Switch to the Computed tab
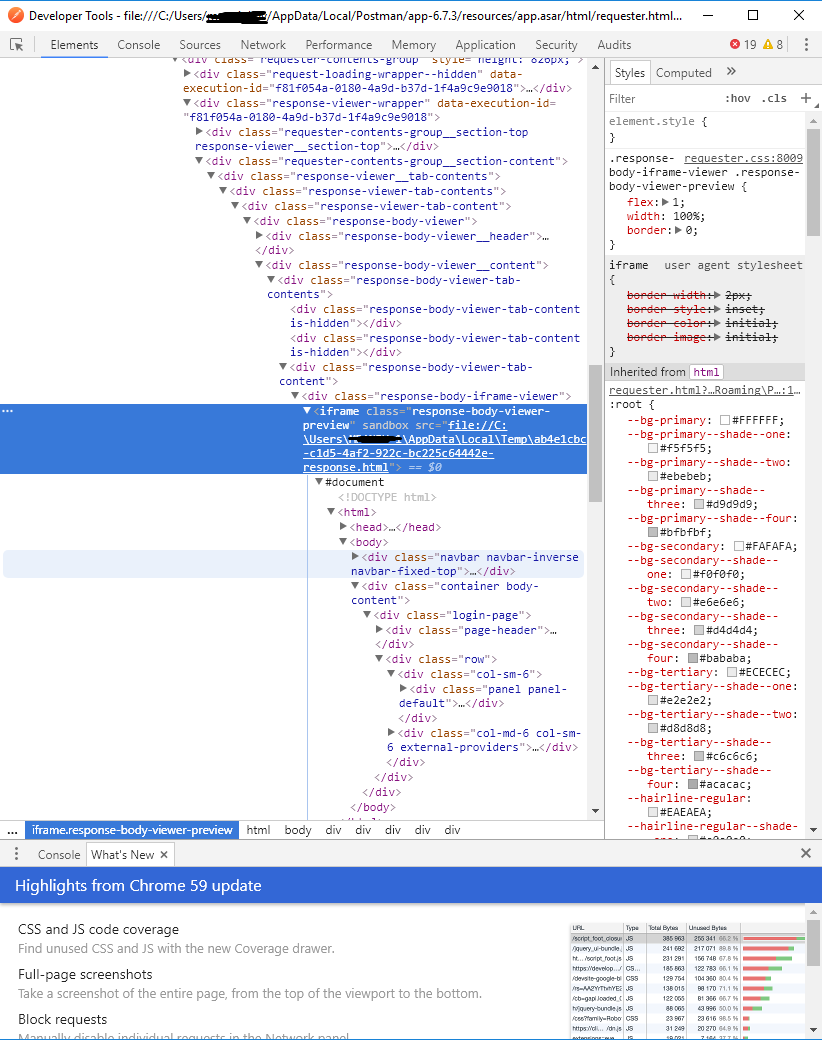Viewport: 822px width, 1040px height. pos(683,72)
